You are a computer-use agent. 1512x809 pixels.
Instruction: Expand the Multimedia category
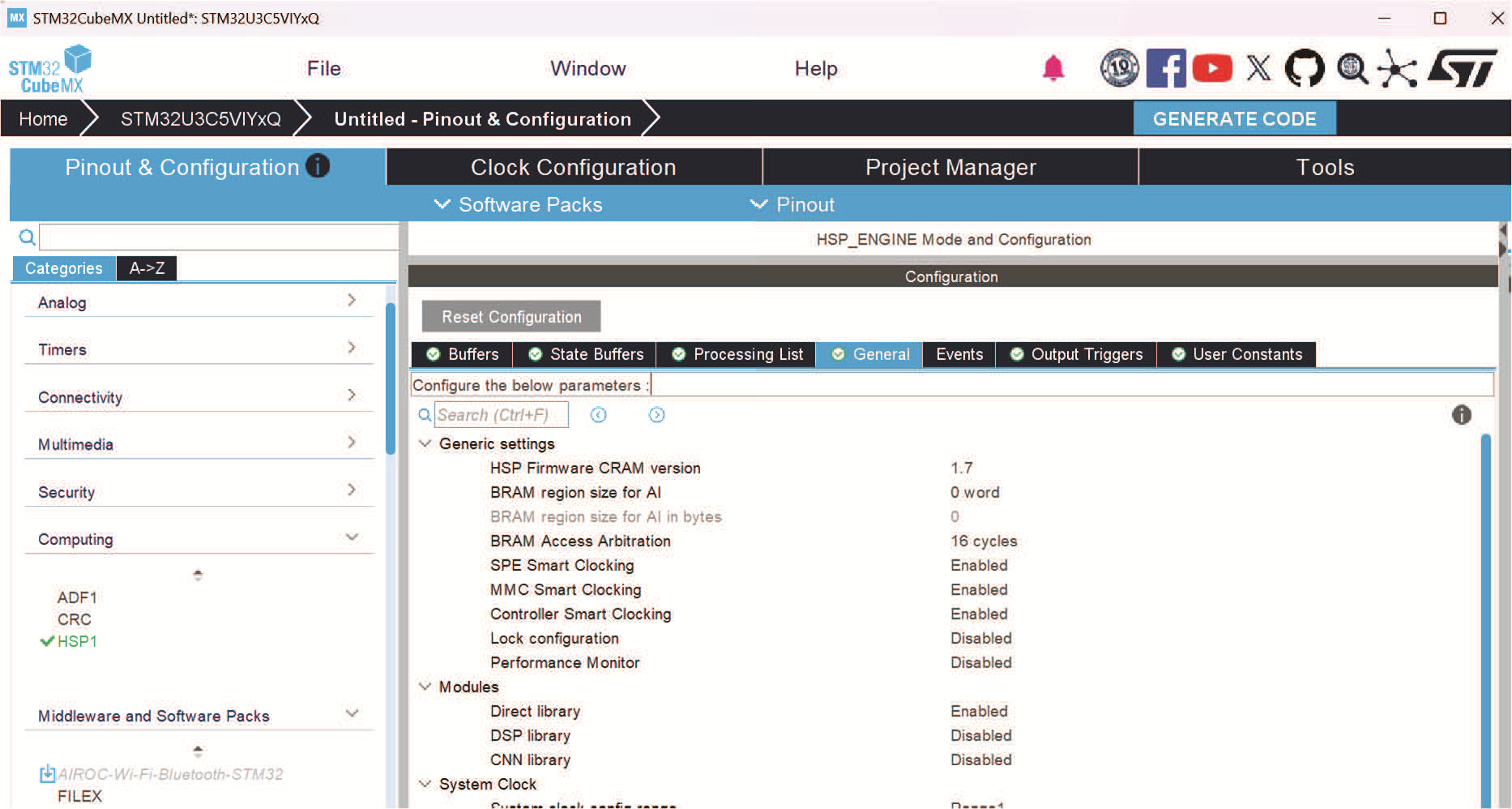pyautogui.click(x=352, y=442)
